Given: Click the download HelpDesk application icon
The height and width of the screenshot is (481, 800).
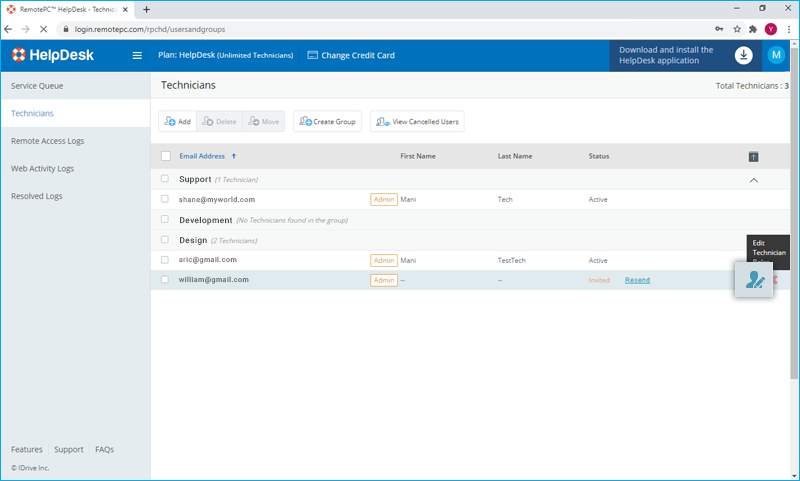Looking at the screenshot, I should (743, 55).
